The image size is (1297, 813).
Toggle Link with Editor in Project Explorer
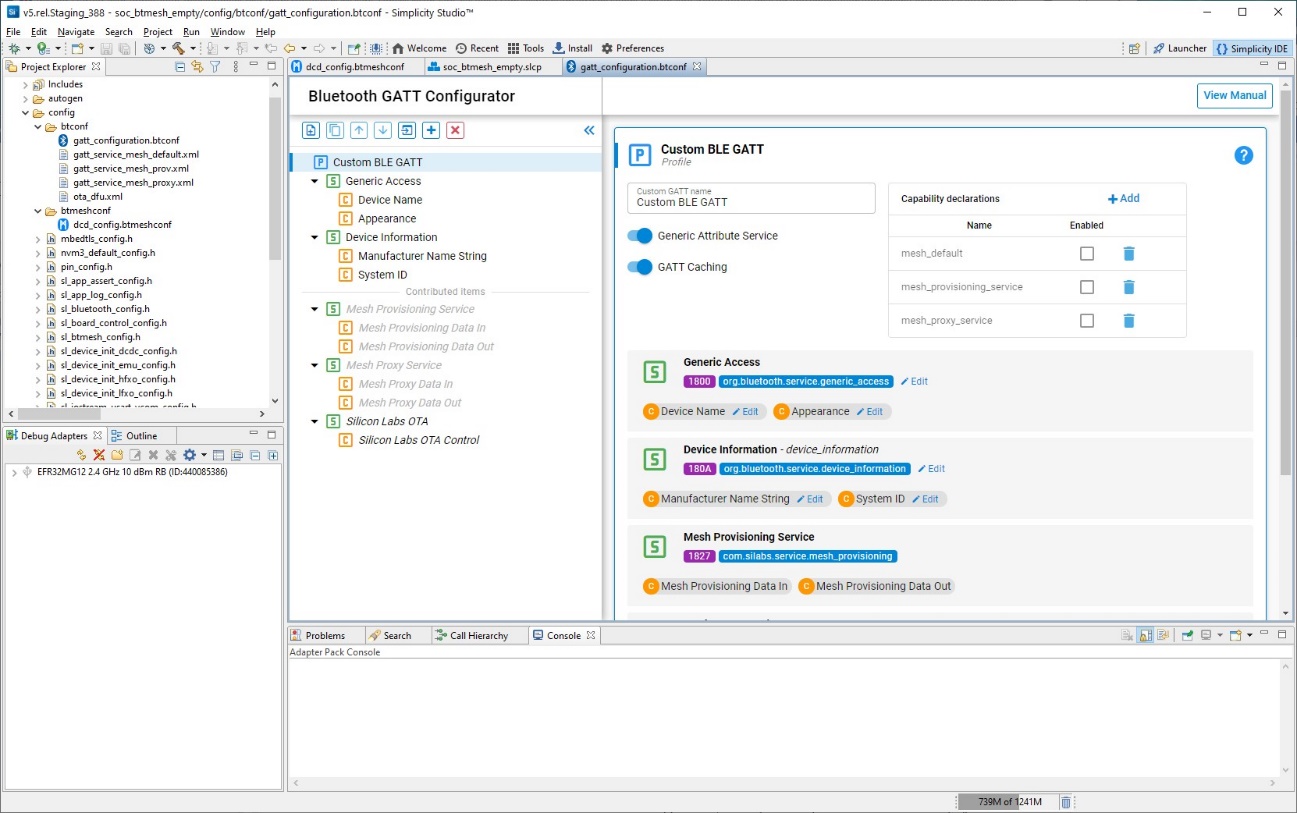tap(197, 67)
